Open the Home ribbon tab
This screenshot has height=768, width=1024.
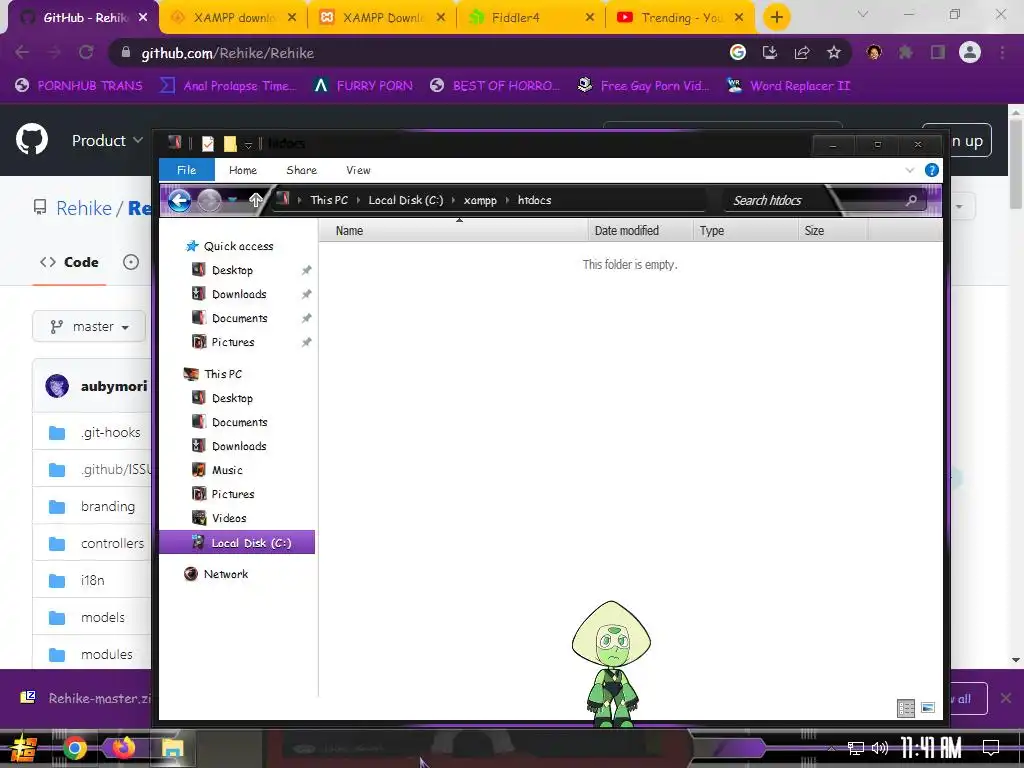[x=243, y=170]
